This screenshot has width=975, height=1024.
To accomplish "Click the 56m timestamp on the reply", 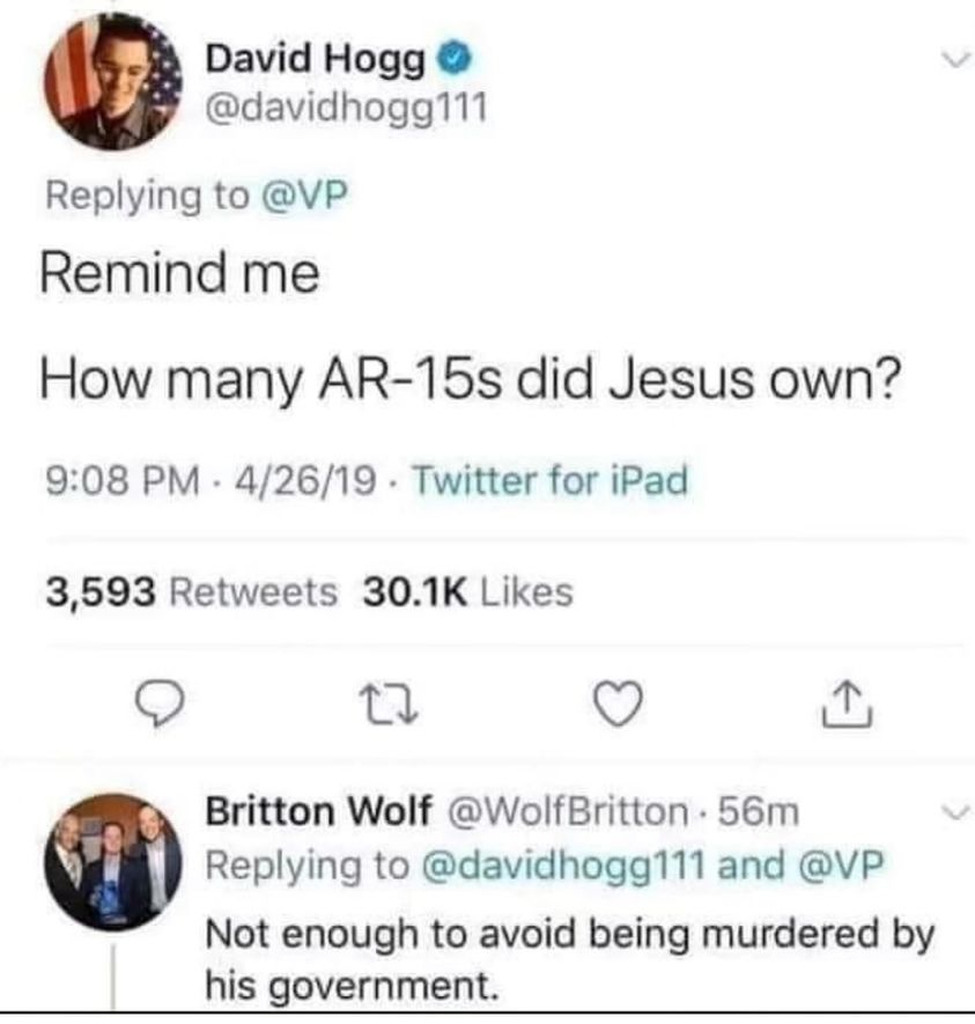I will click(758, 812).
